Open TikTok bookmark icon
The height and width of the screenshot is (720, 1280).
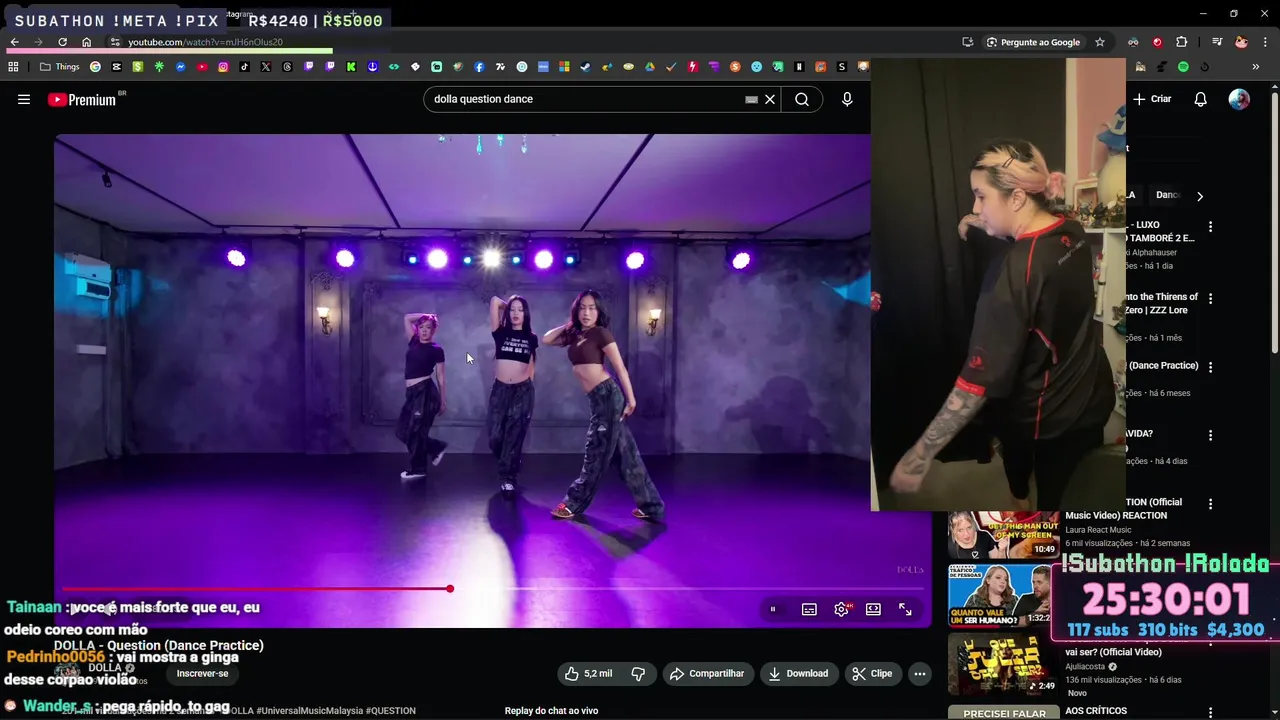coord(244,67)
